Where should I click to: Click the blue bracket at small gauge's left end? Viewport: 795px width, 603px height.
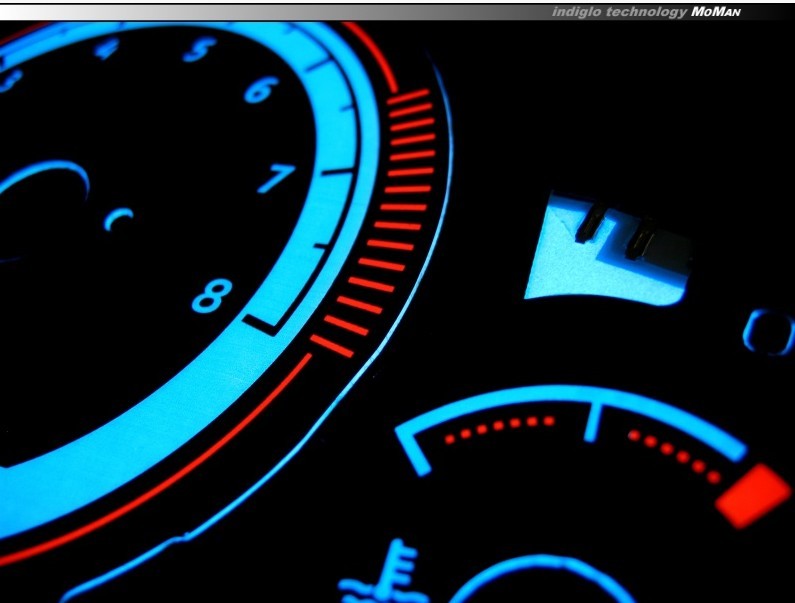coord(411,449)
